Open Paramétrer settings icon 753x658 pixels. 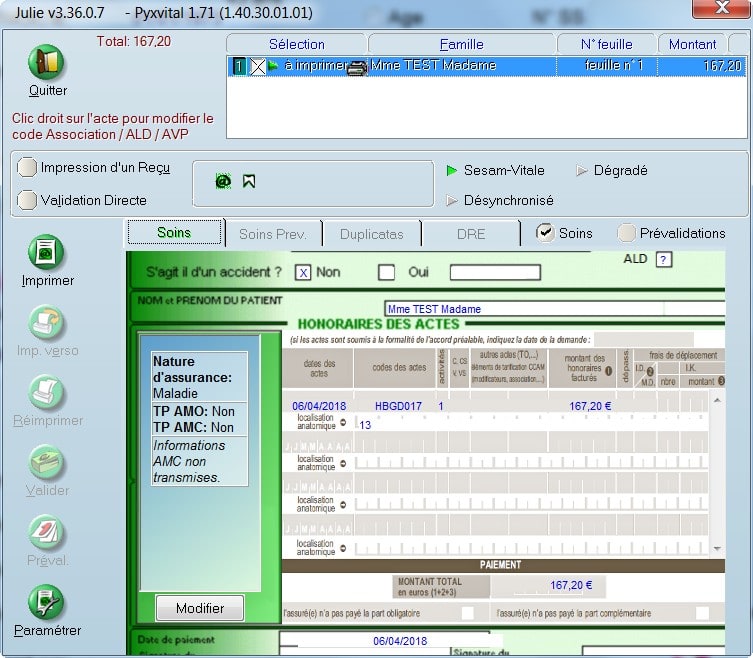point(46,603)
